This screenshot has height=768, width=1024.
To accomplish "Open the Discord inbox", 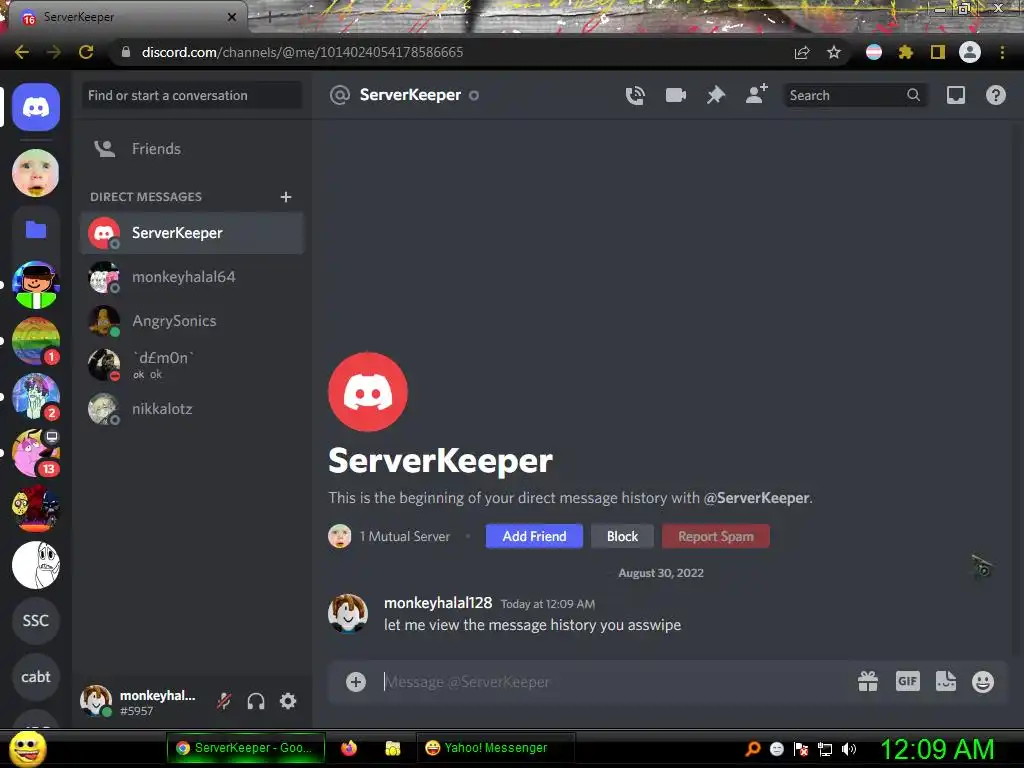I will 955,95.
